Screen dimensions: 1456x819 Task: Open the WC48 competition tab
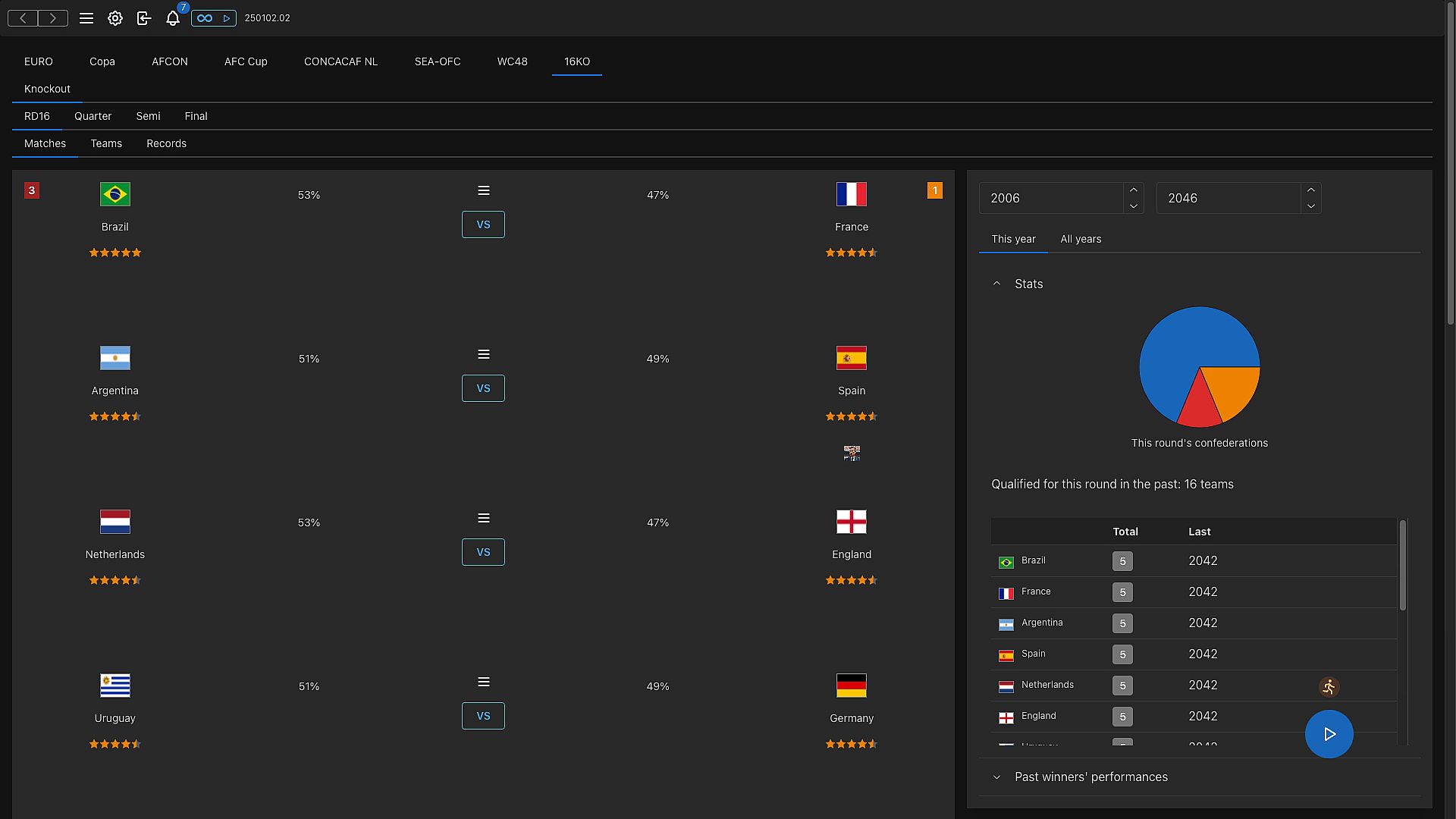click(512, 61)
